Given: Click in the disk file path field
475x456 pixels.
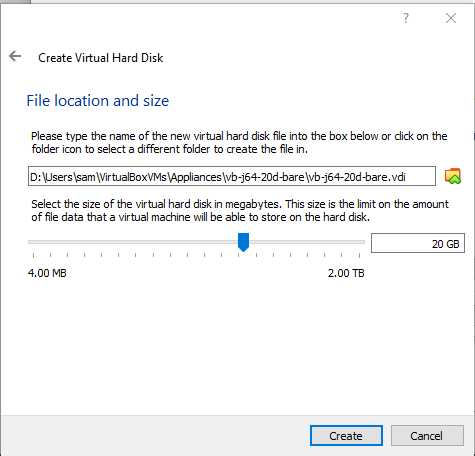Looking at the screenshot, I should [232, 176].
